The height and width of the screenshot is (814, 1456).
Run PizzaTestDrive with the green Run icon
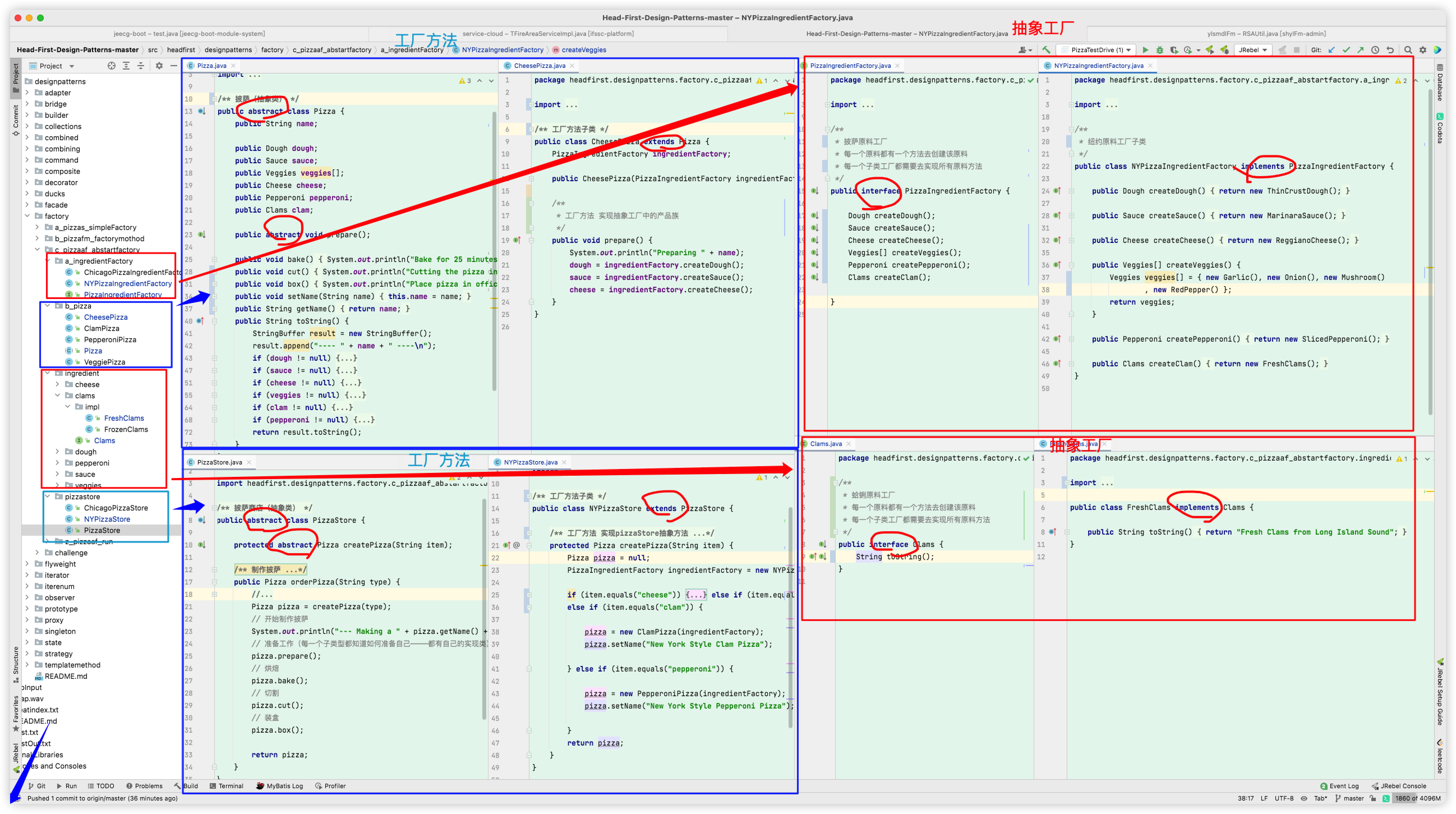point(1145,50)
